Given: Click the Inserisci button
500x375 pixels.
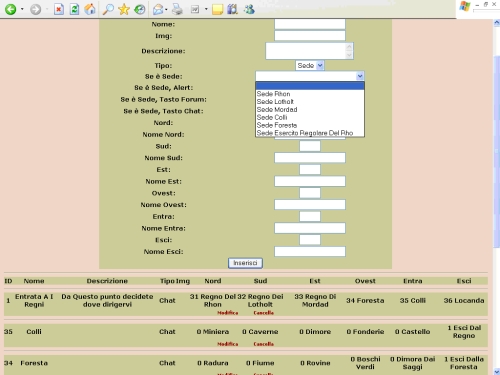Looking at the screenshot, I should (245, 263).
